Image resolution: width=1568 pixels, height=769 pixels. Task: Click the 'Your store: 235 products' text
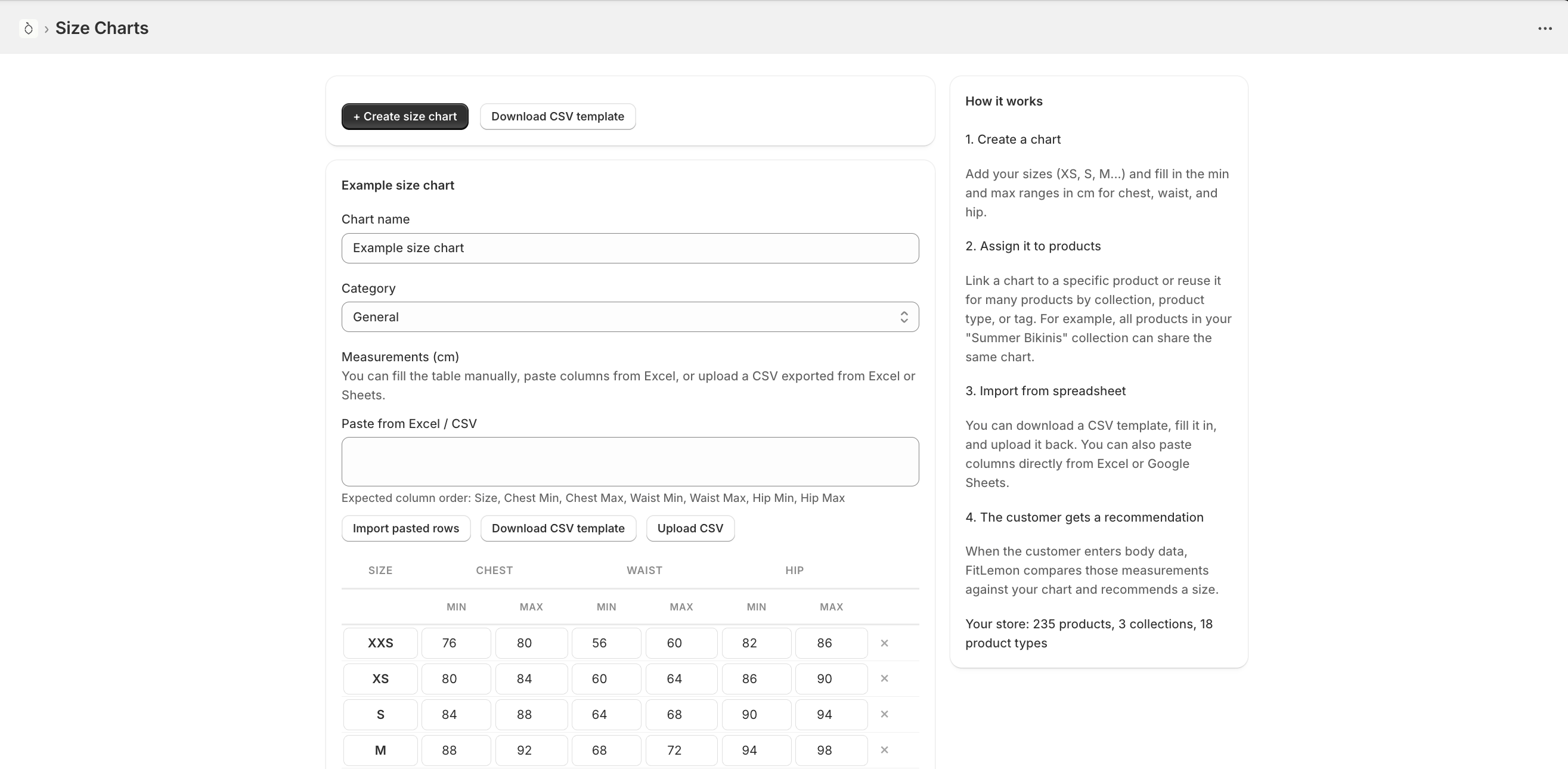pos(1089,633)
